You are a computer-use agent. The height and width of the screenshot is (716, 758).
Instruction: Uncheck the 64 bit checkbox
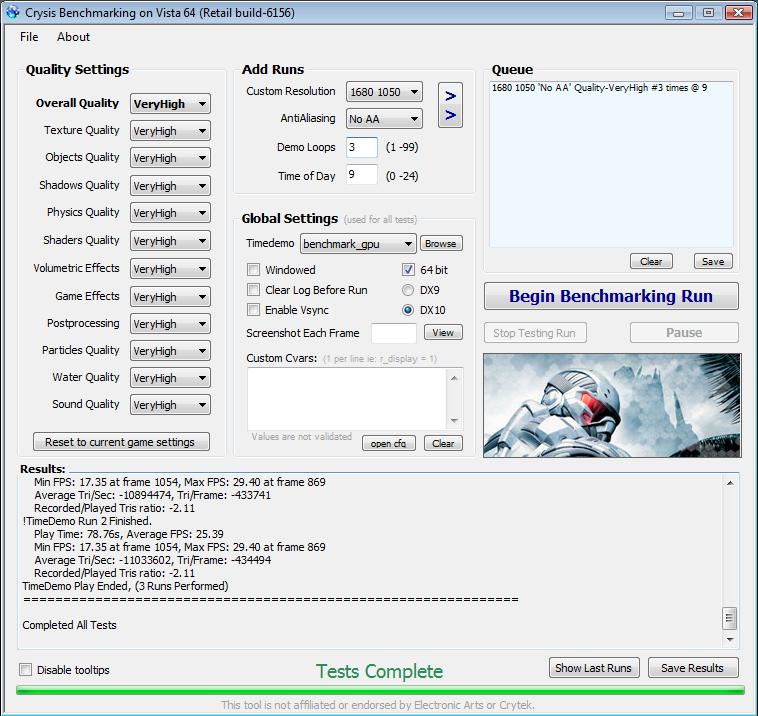[408, 269]
